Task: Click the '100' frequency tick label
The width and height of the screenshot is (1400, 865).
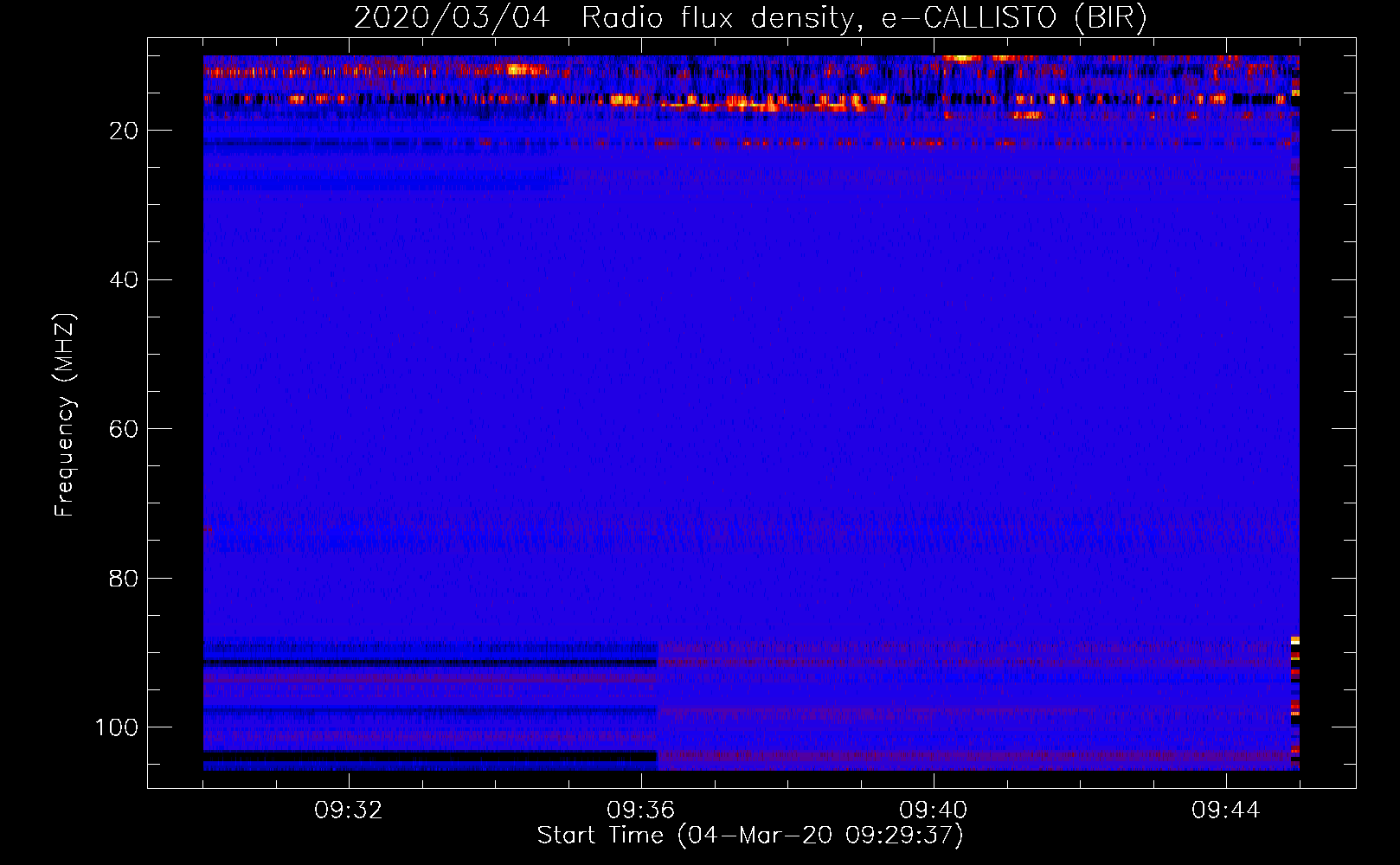Action: tap(117, 727)
